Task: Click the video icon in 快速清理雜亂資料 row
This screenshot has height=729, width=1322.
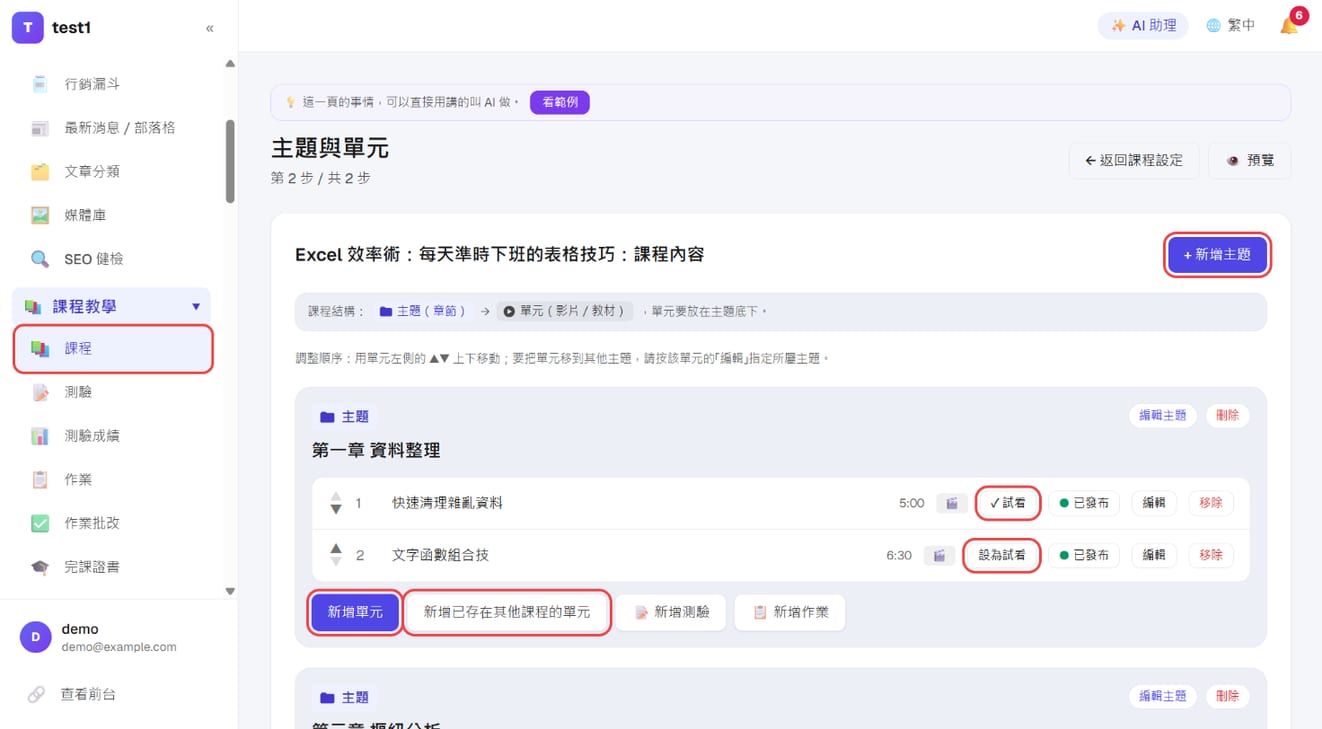Action: point(952,503)
